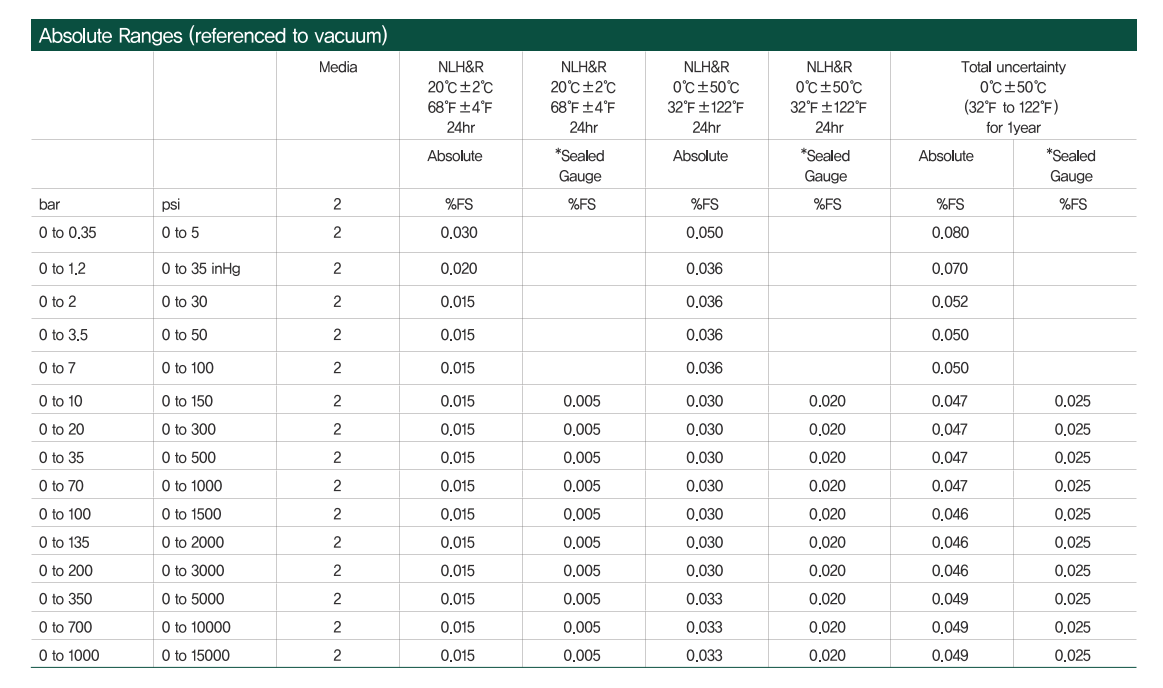Viewport: 1163px width, 688px height.
Task: Select the "Media" column header
Action: pos(337,67)
